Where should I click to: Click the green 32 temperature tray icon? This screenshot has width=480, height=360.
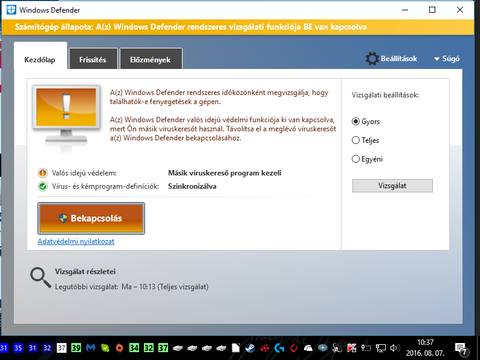tap(149, 348)
